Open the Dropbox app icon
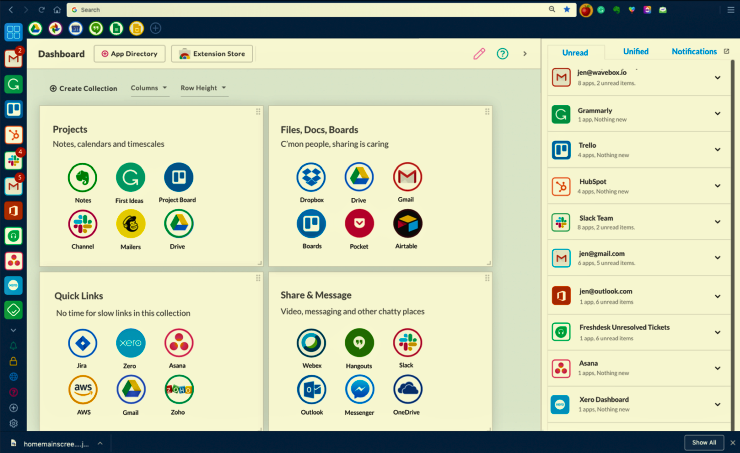The height and width of the screenshot is (453, 740). click(x=311, y=177)
